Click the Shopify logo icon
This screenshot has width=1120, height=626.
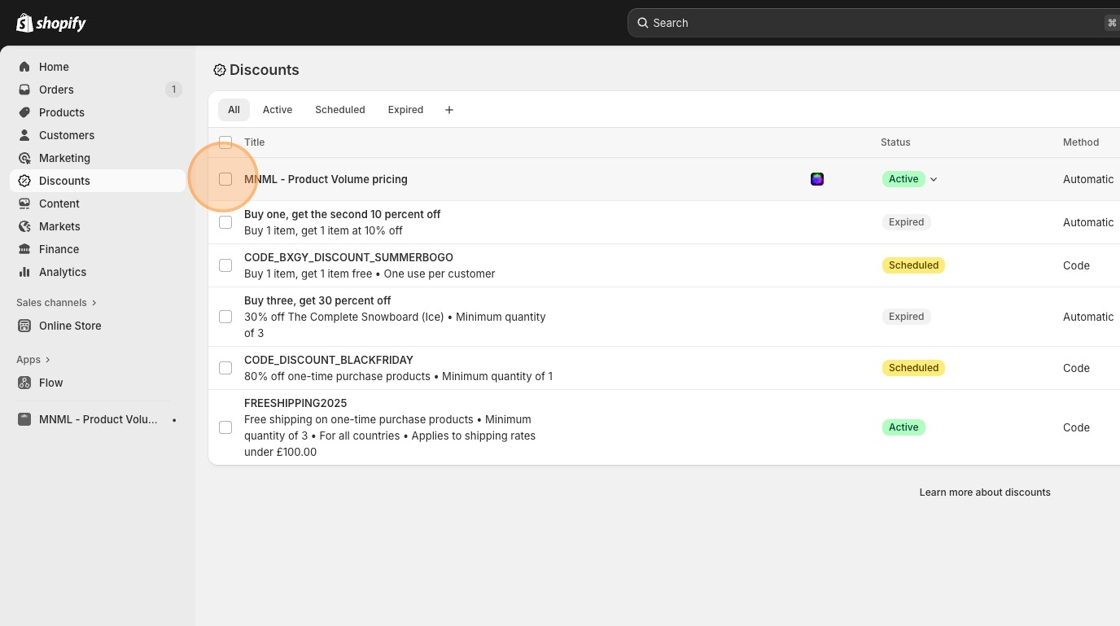(x=25, y=23)
